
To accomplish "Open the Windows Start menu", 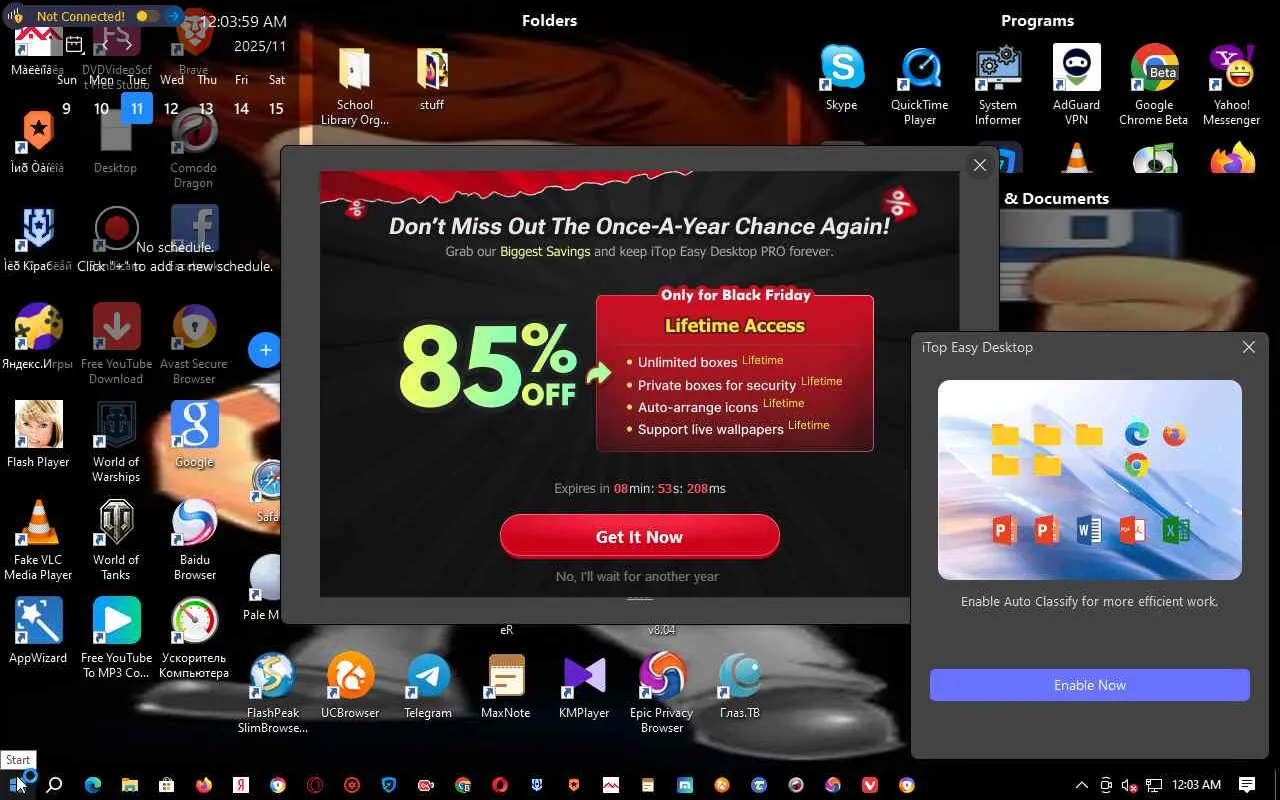I will coord(17,785).
